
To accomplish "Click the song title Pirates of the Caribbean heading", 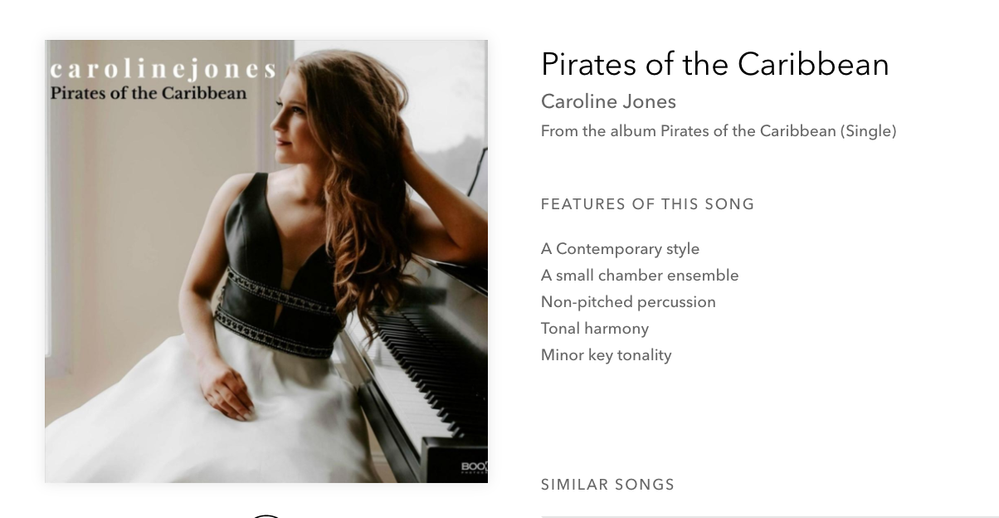I will [714, 65].
